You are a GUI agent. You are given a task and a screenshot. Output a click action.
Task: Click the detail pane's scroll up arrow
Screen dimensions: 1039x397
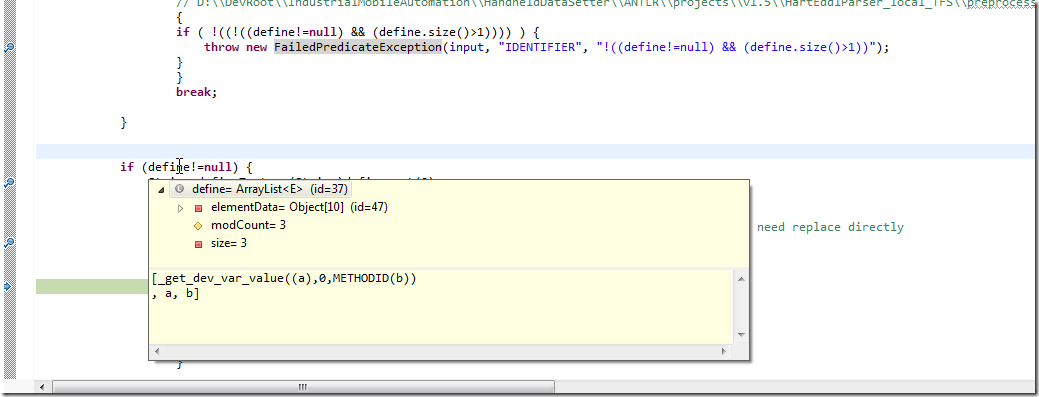[x=740, y=280]
